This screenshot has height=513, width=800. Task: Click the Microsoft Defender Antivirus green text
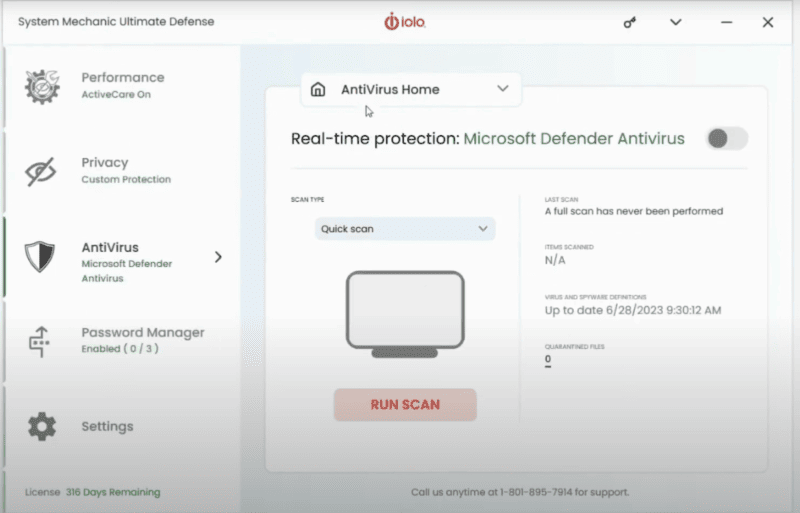[x=574, y=138]
